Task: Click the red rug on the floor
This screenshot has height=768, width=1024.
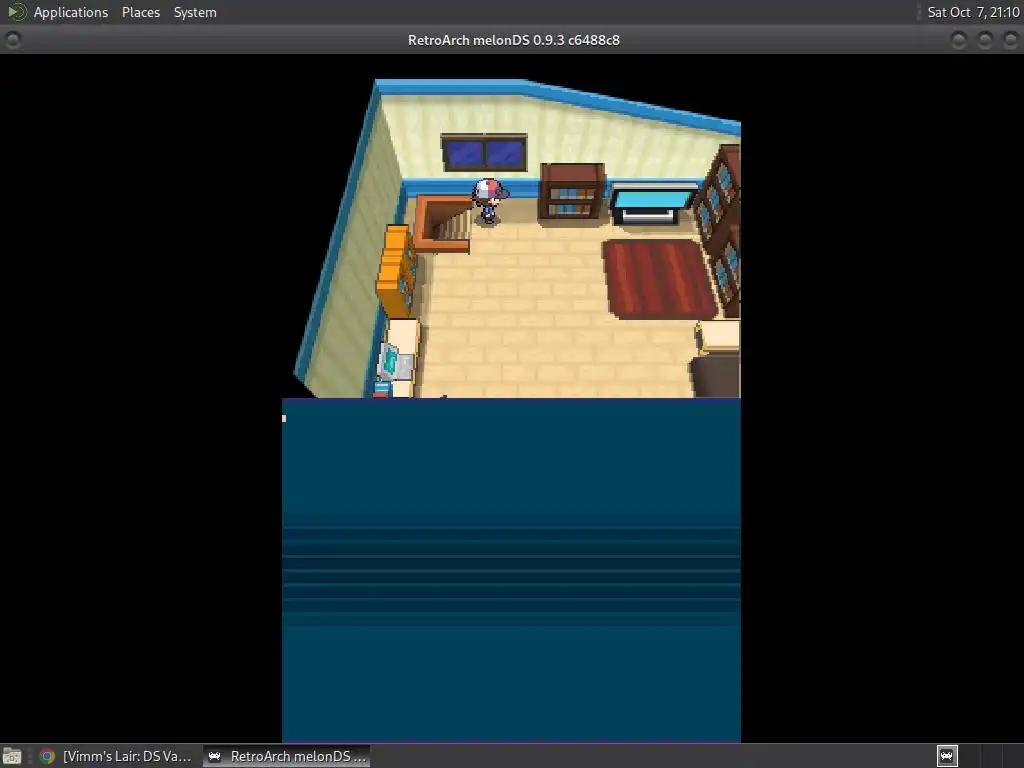Action: (660, 279)
